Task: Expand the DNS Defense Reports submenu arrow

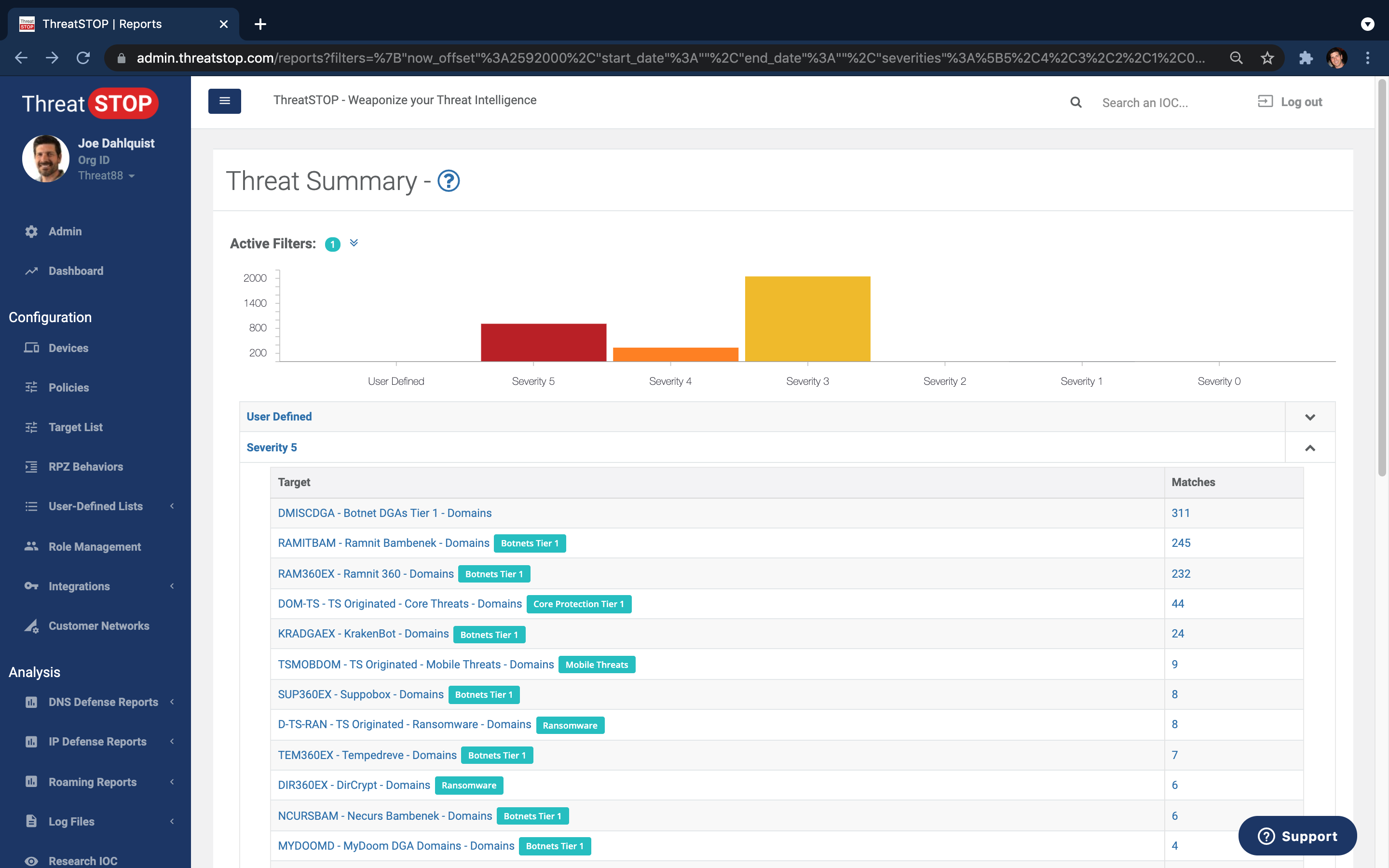Action: (x=172, y=702)
